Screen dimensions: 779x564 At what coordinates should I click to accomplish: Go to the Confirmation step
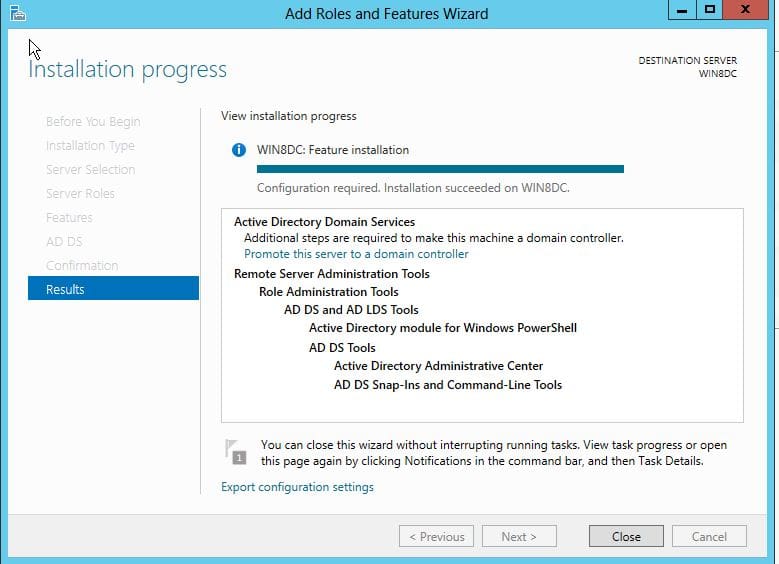[82, 265]
